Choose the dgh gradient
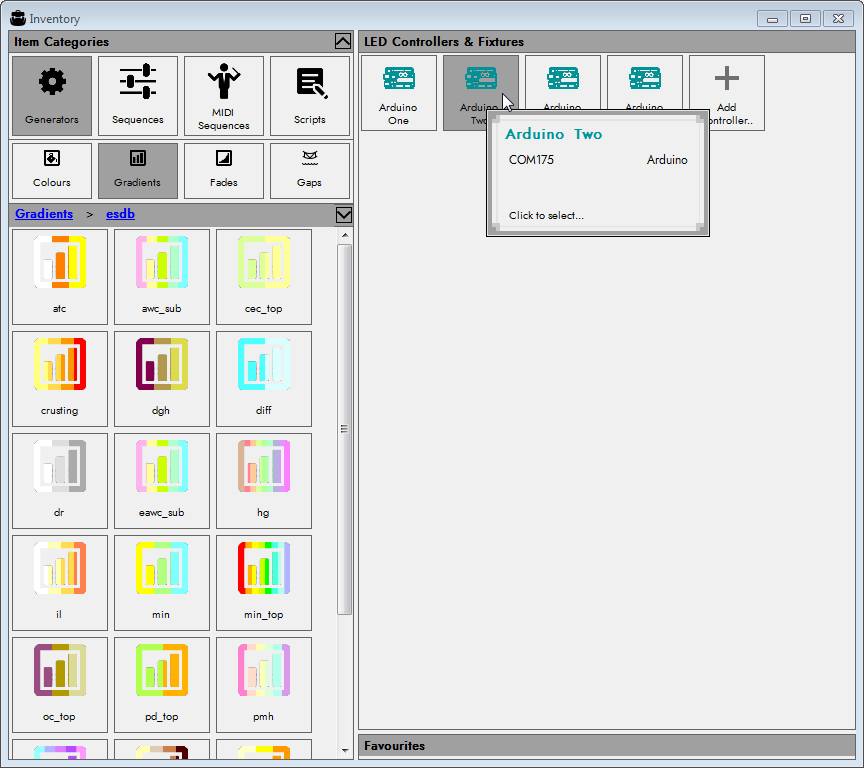This screenshot has height=768, width=864. pyautogui.click(x=161, y=378)
